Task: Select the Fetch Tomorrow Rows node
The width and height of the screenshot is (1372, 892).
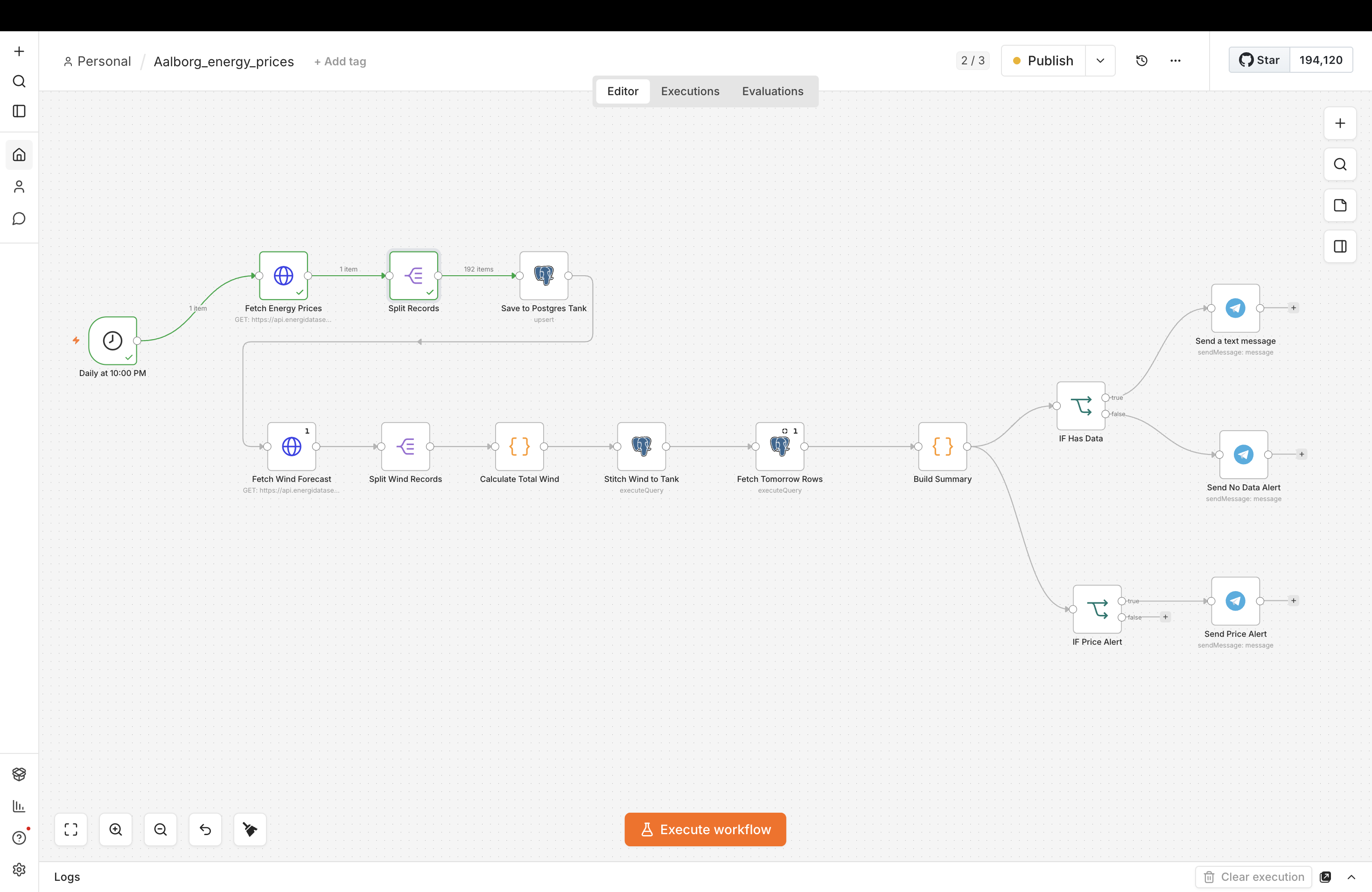Action: pos(780,446)
